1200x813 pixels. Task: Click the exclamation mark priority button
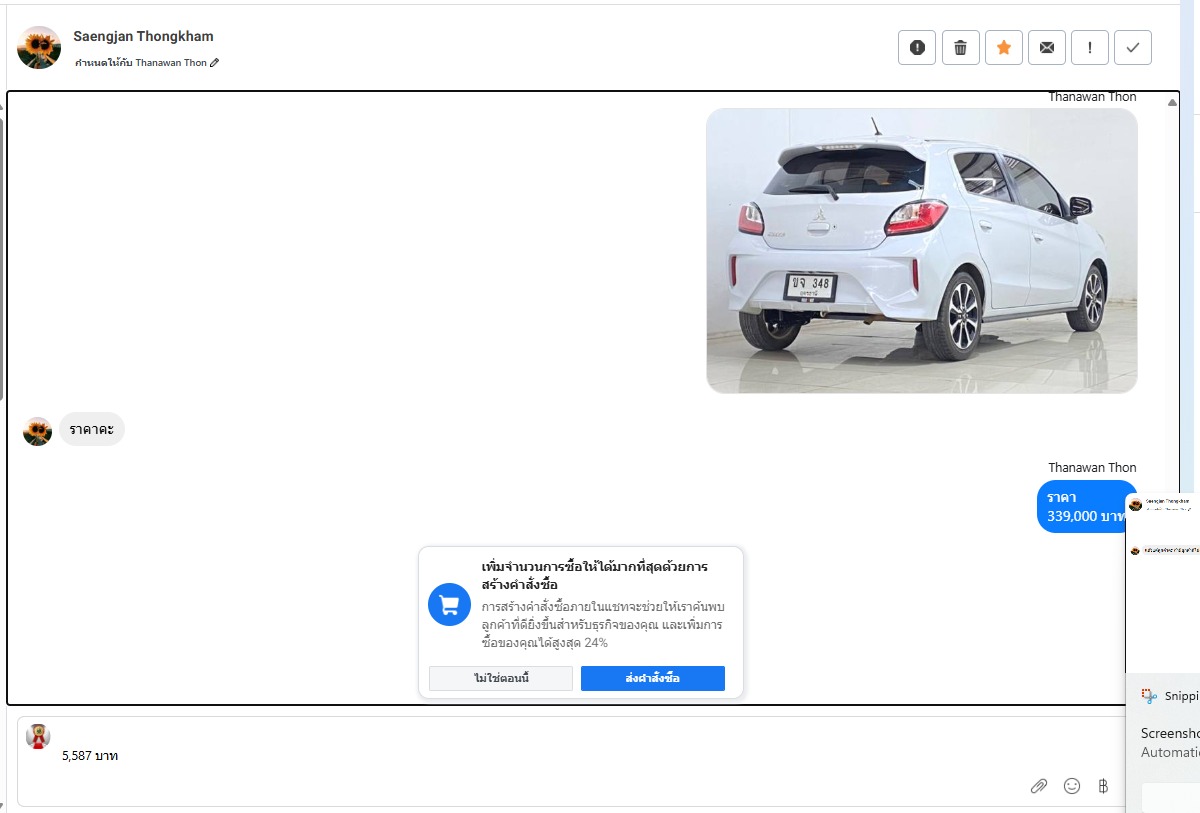click(x=1089, y=47)
